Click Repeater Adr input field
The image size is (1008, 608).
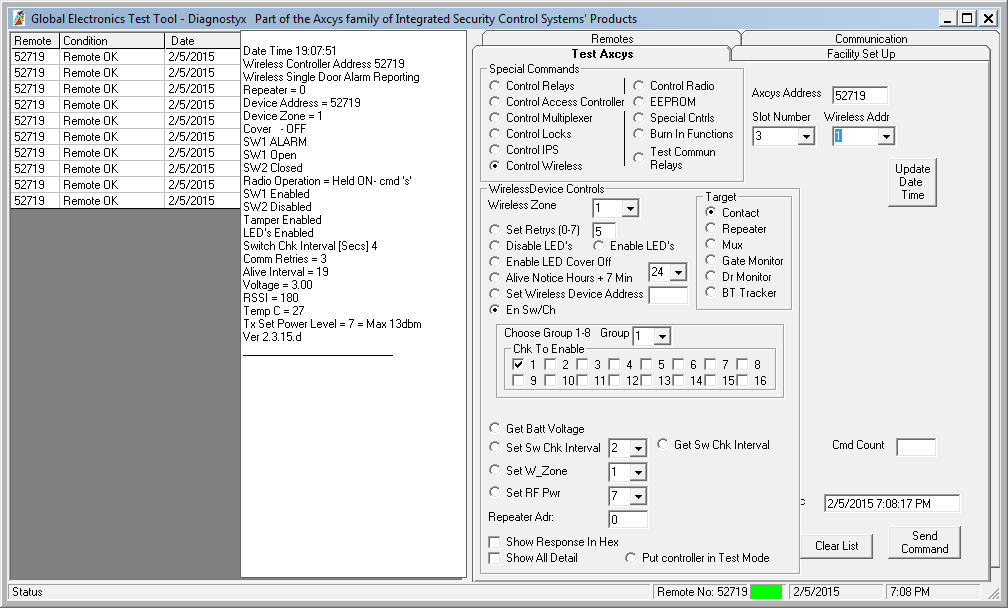click(x=627, y=519)
